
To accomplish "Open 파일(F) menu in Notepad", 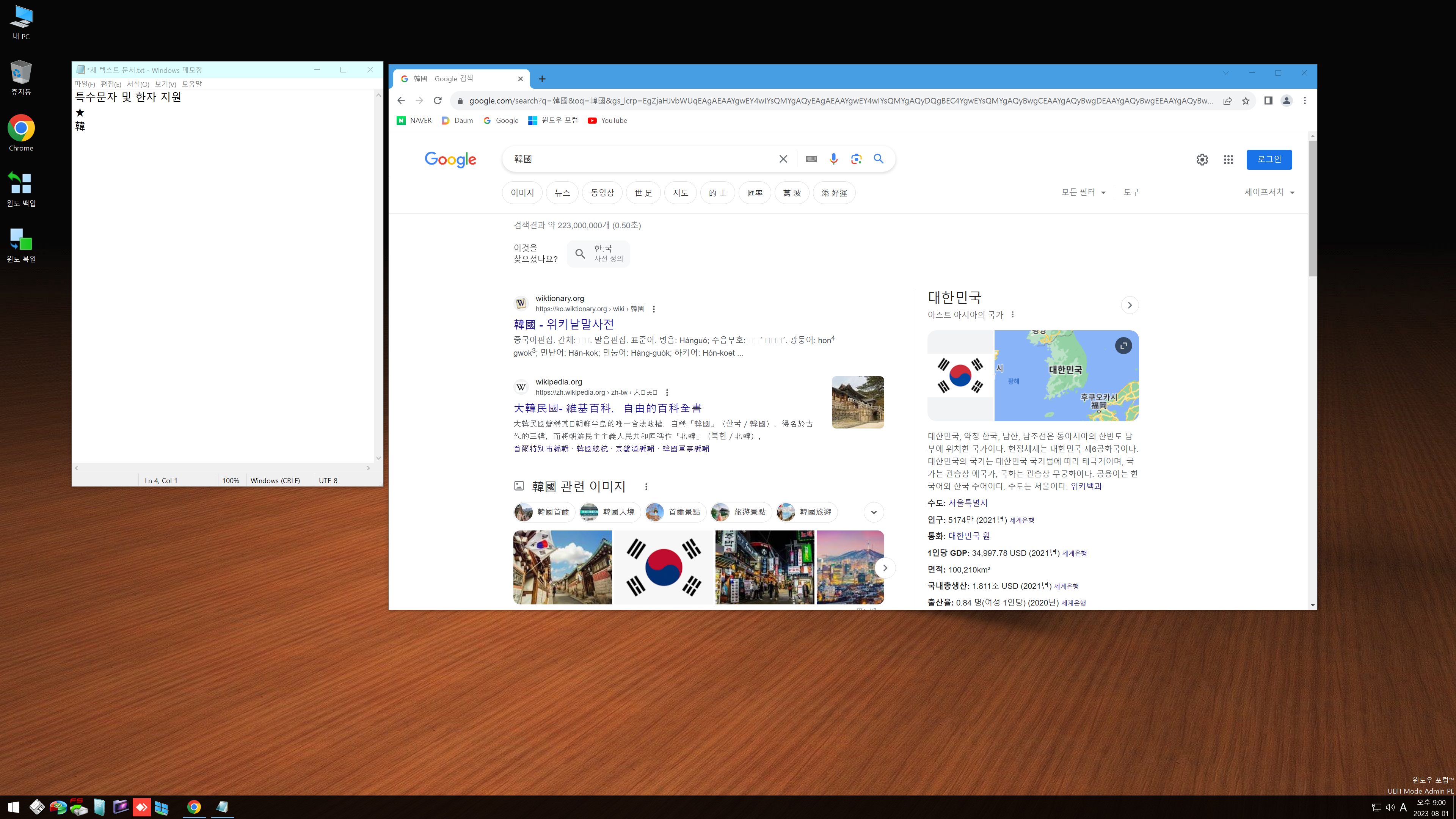I will click(x=85, y=84).
